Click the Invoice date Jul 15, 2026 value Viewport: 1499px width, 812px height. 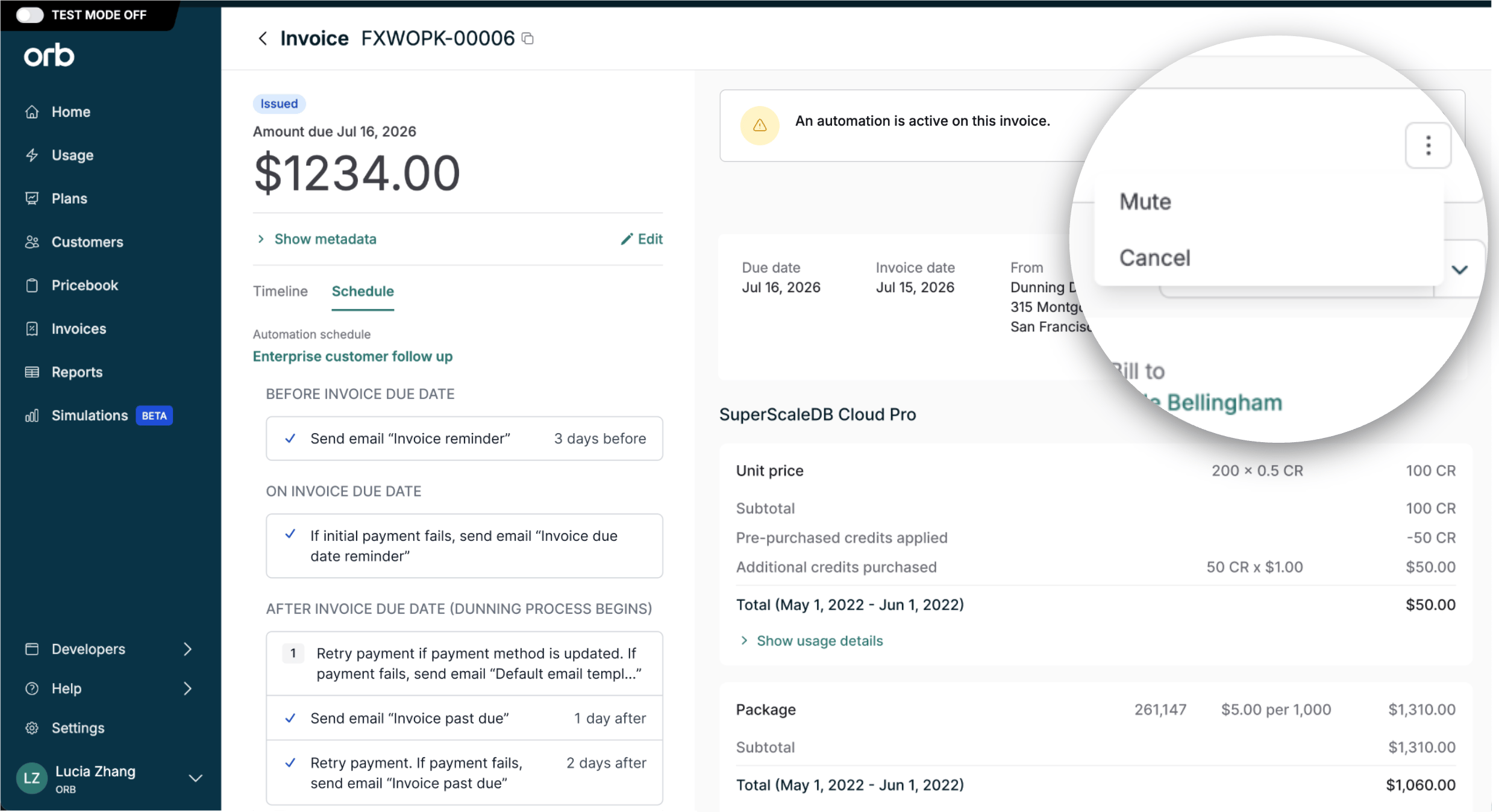tap(915, 287)
